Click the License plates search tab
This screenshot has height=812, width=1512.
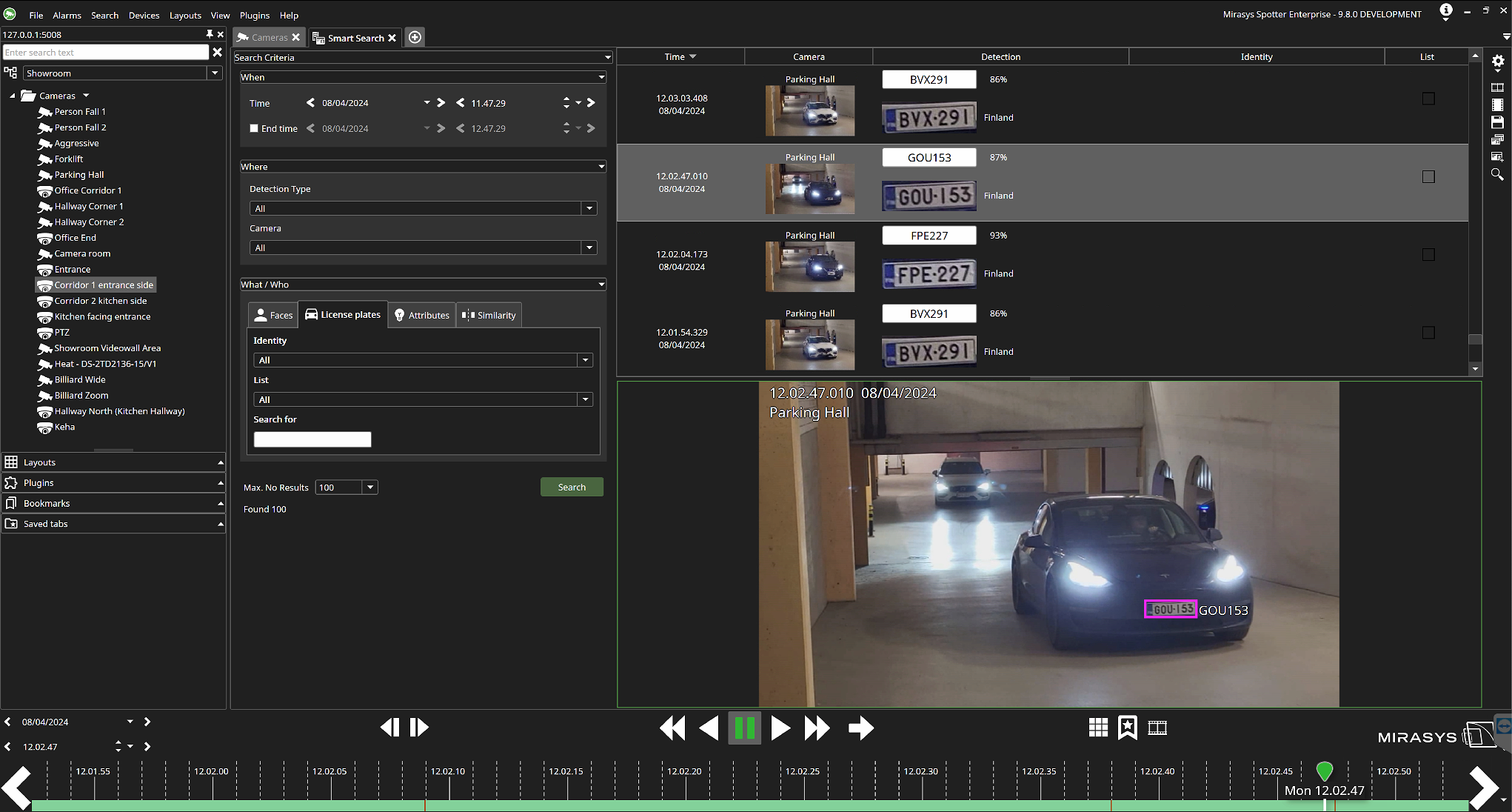coord(343,314)
